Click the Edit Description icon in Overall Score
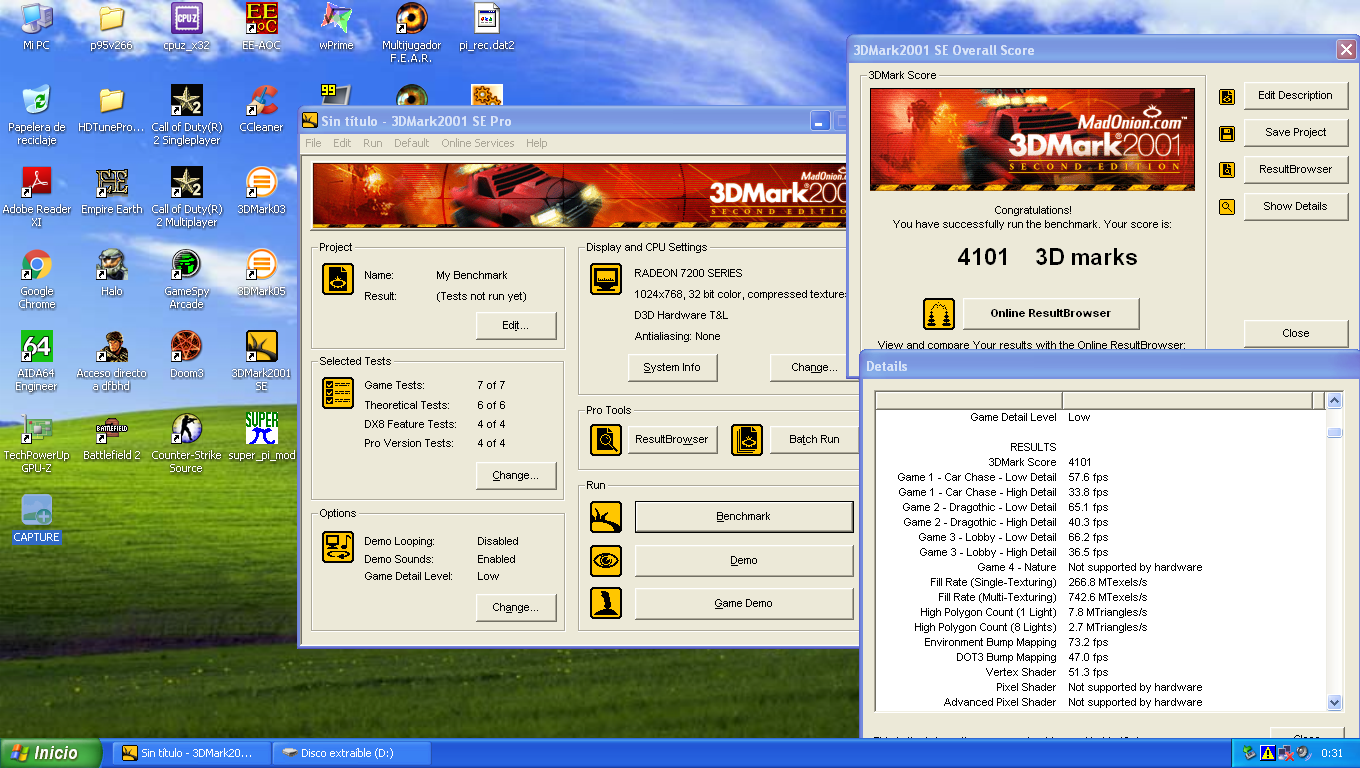Viewport: 1360px width, 768px height. pyautogui.click(x=1227, y=96)
